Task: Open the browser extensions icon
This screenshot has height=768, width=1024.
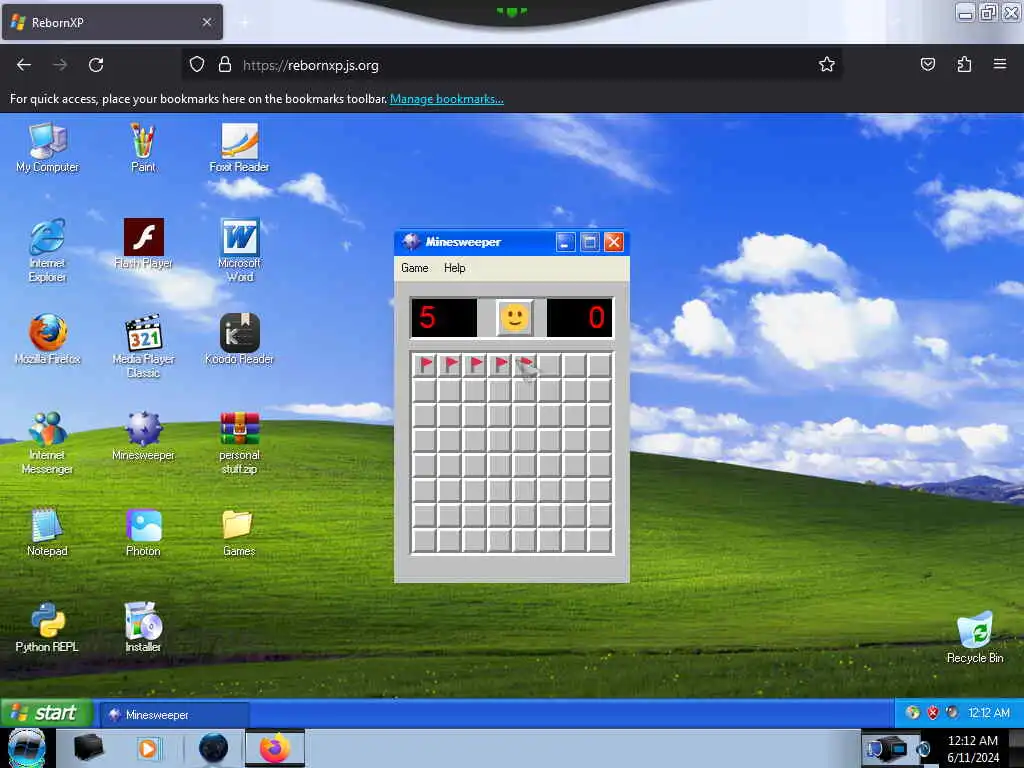Action: (964, 64)
